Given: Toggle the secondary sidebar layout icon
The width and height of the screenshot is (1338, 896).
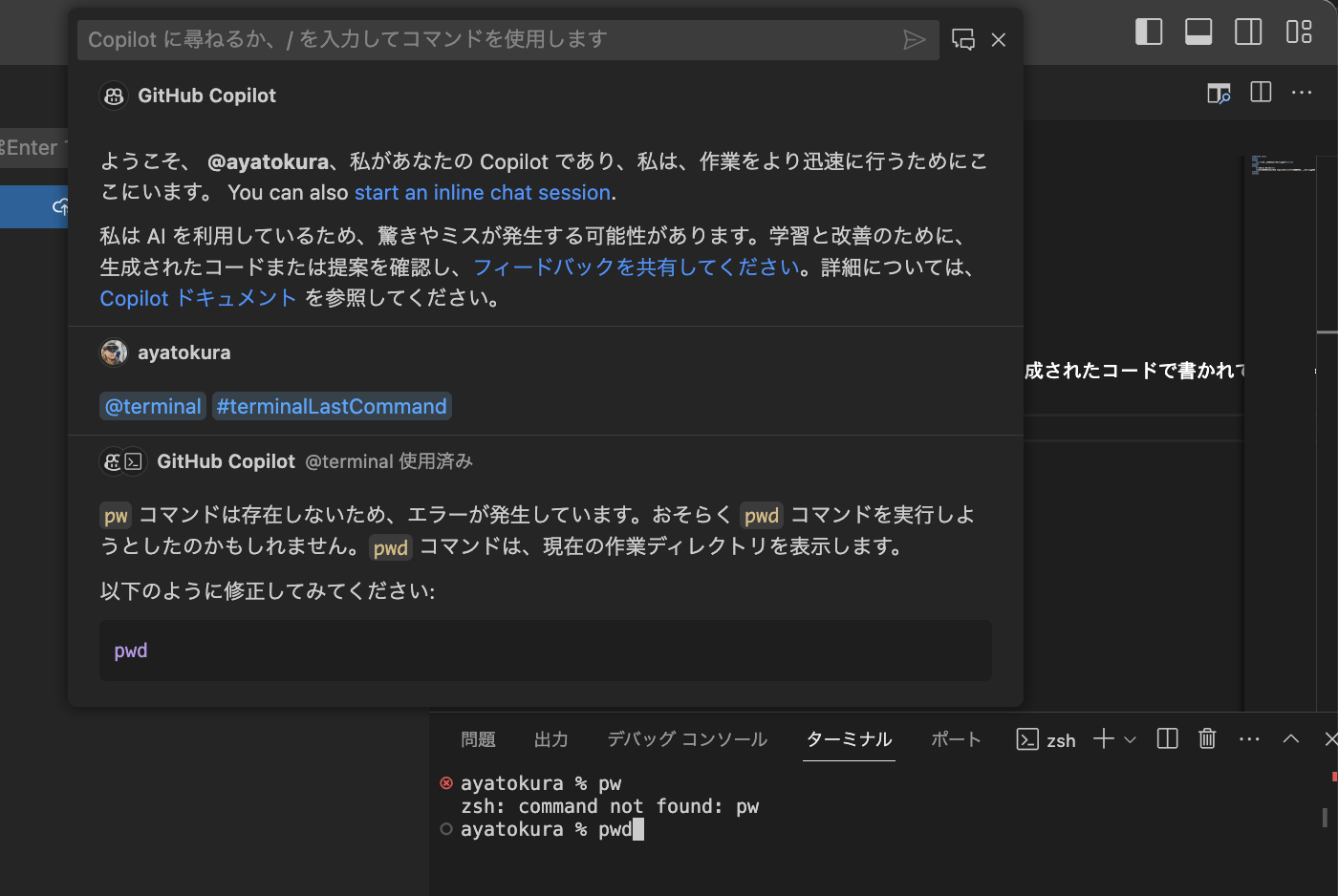Looking at the screenshot, I should click(1248, 32).
